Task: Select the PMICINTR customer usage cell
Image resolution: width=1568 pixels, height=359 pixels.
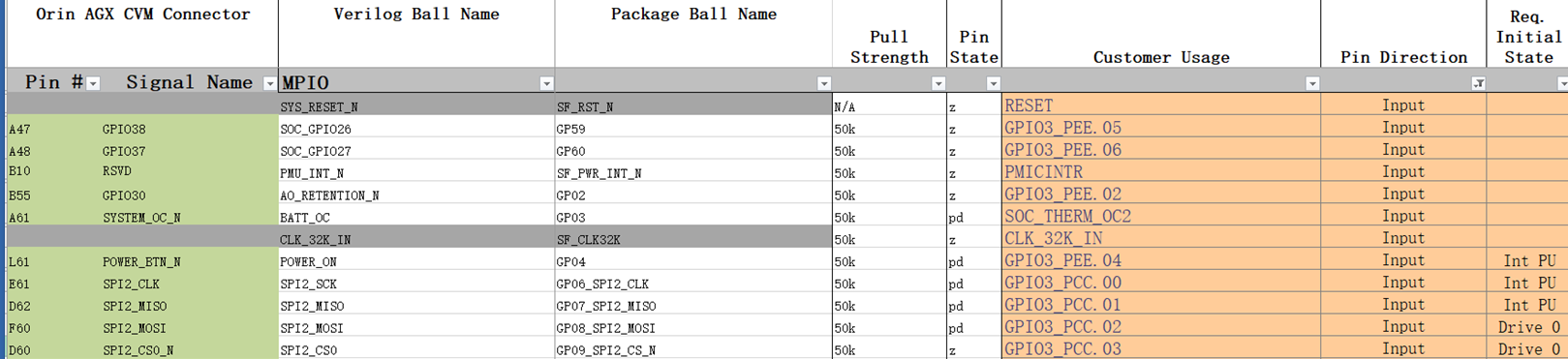Action: (x=1161, y=171)
